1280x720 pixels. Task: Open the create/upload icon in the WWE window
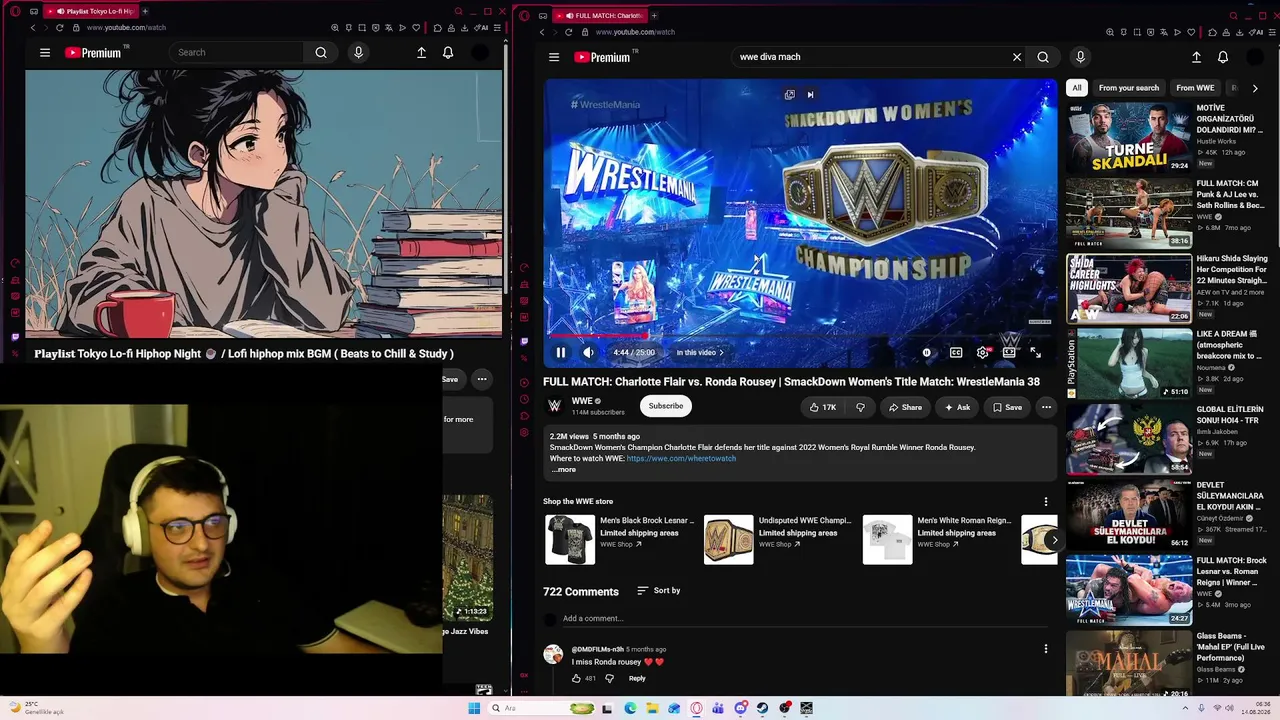pos(1196,57)
